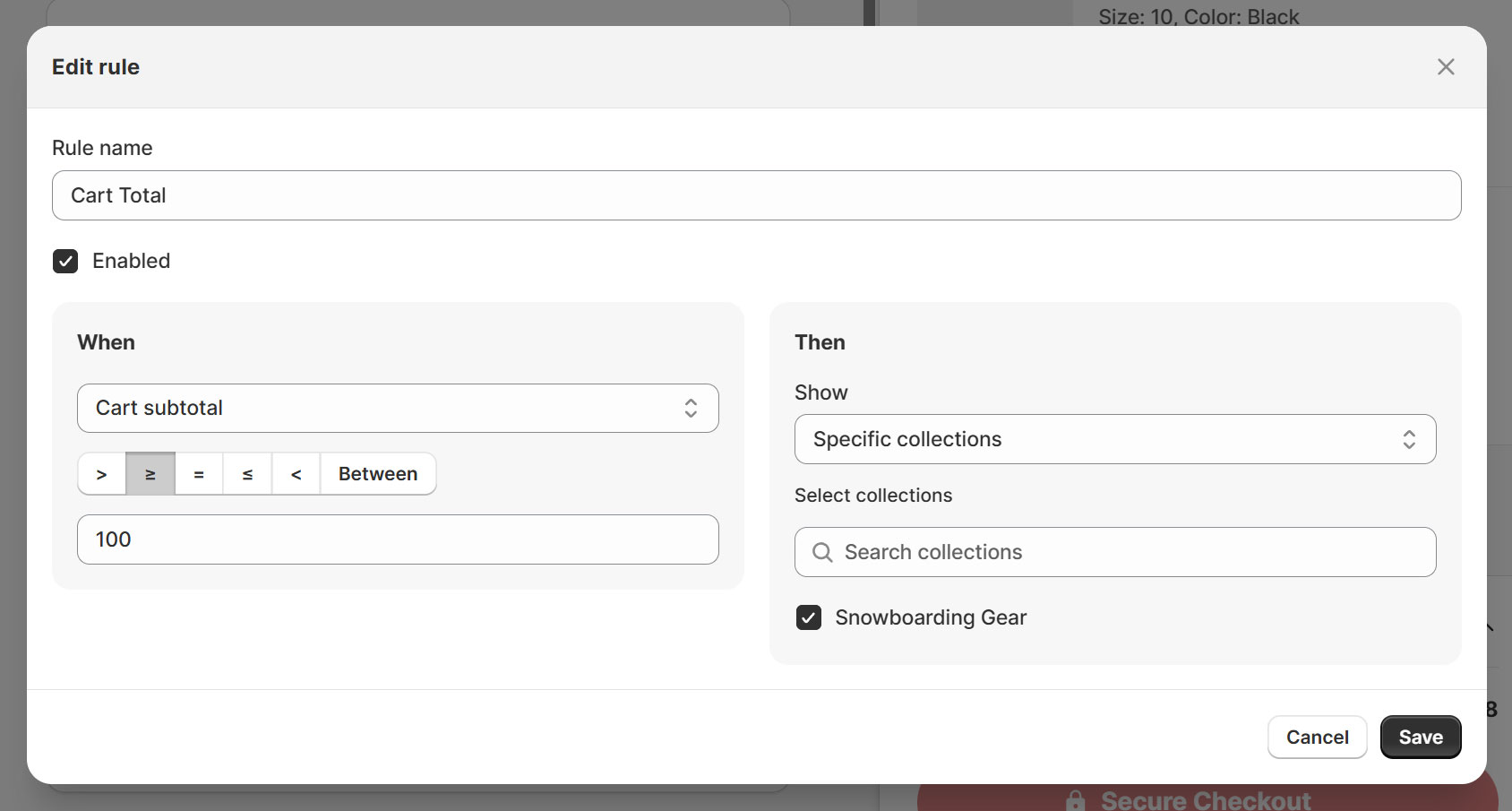Close the Edit rule dialog

pyautogui.click(x=1445, y=67)
